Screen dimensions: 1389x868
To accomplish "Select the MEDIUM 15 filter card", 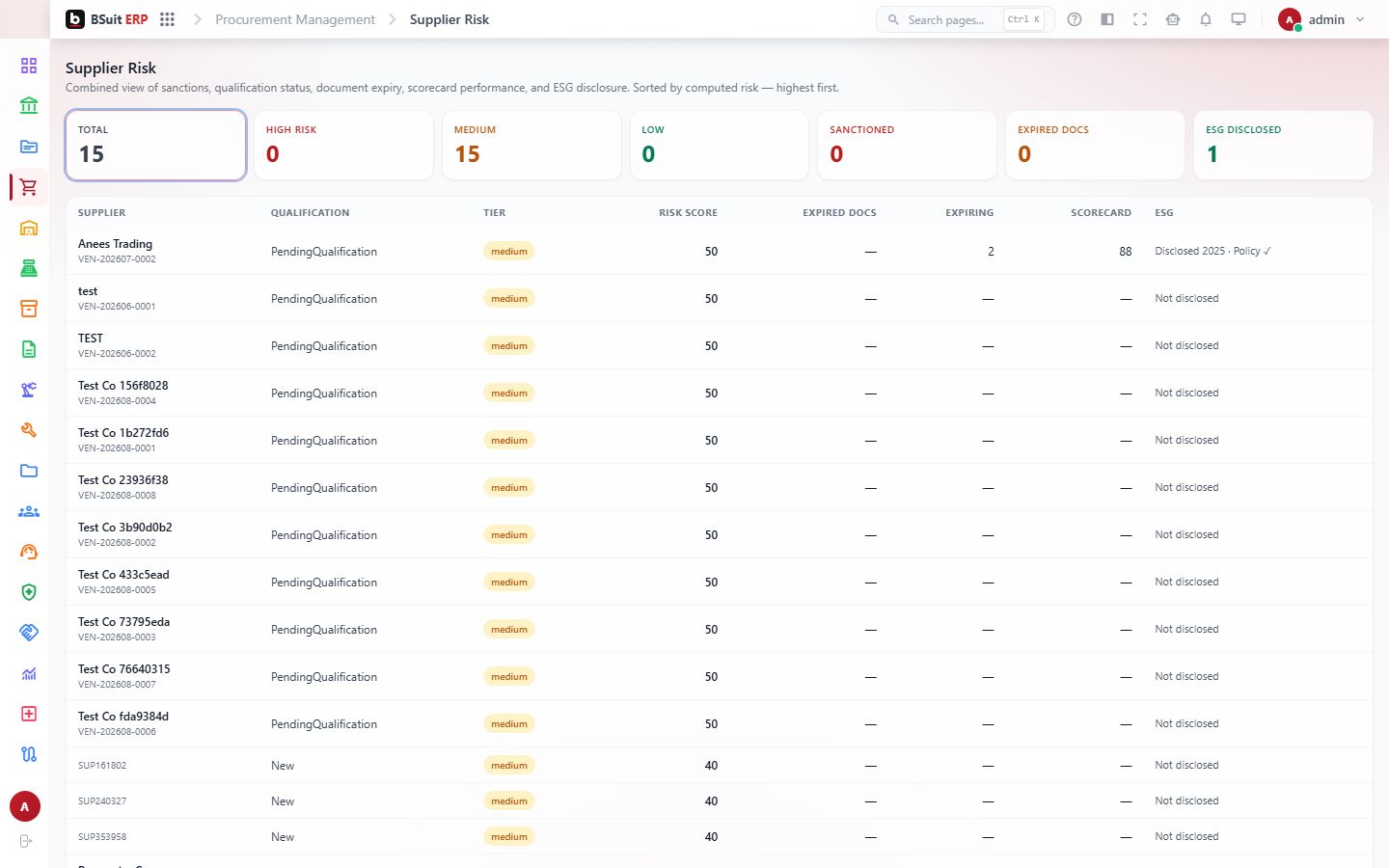I will coord(531,145).
